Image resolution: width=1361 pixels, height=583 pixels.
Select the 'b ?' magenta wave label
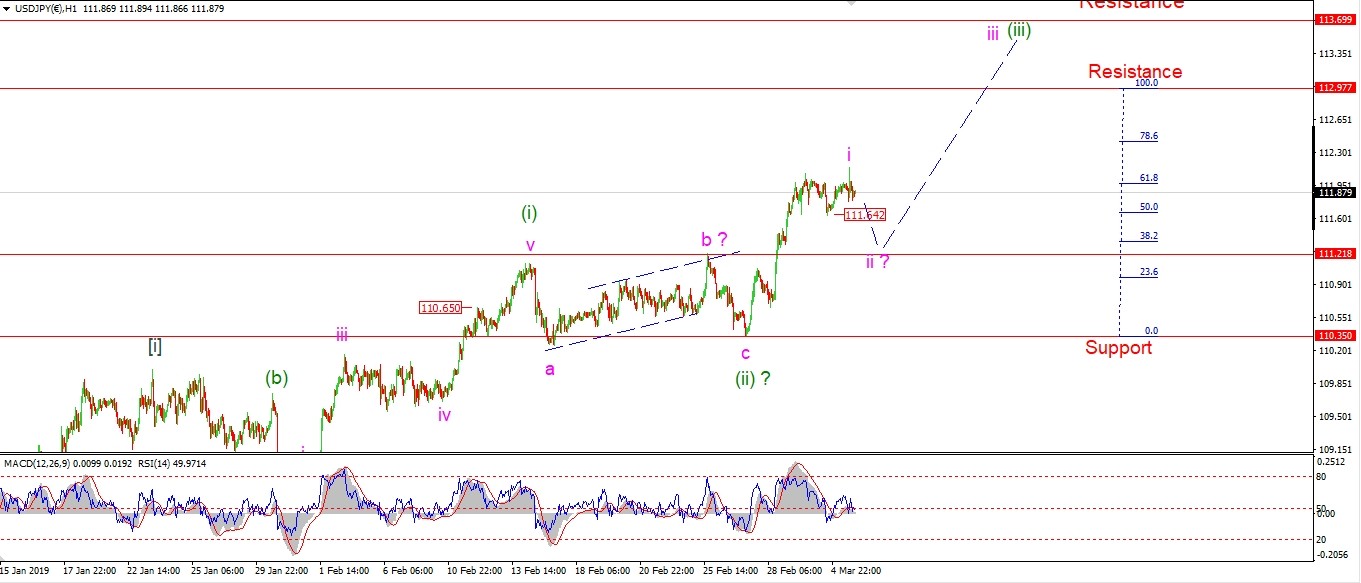tap(714, 239)
